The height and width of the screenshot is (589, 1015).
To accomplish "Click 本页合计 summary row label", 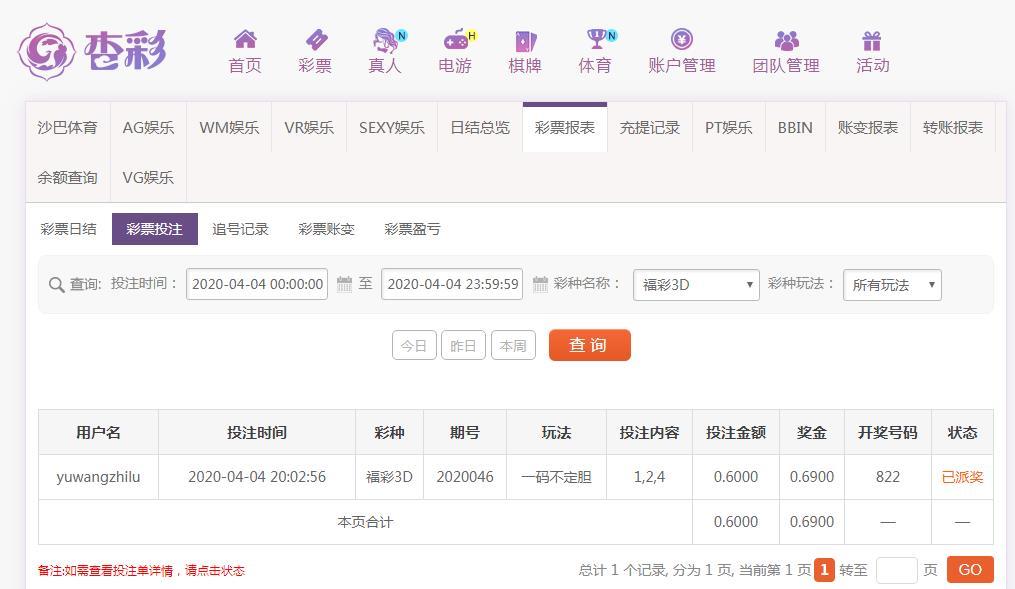I will [x=365, y=522].
